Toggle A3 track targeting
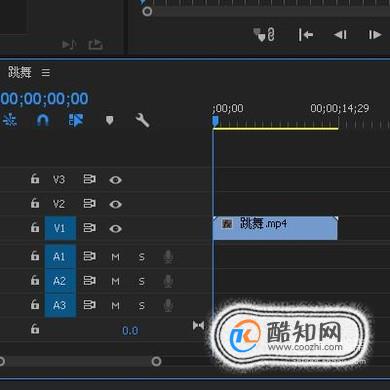 [60, 305]
